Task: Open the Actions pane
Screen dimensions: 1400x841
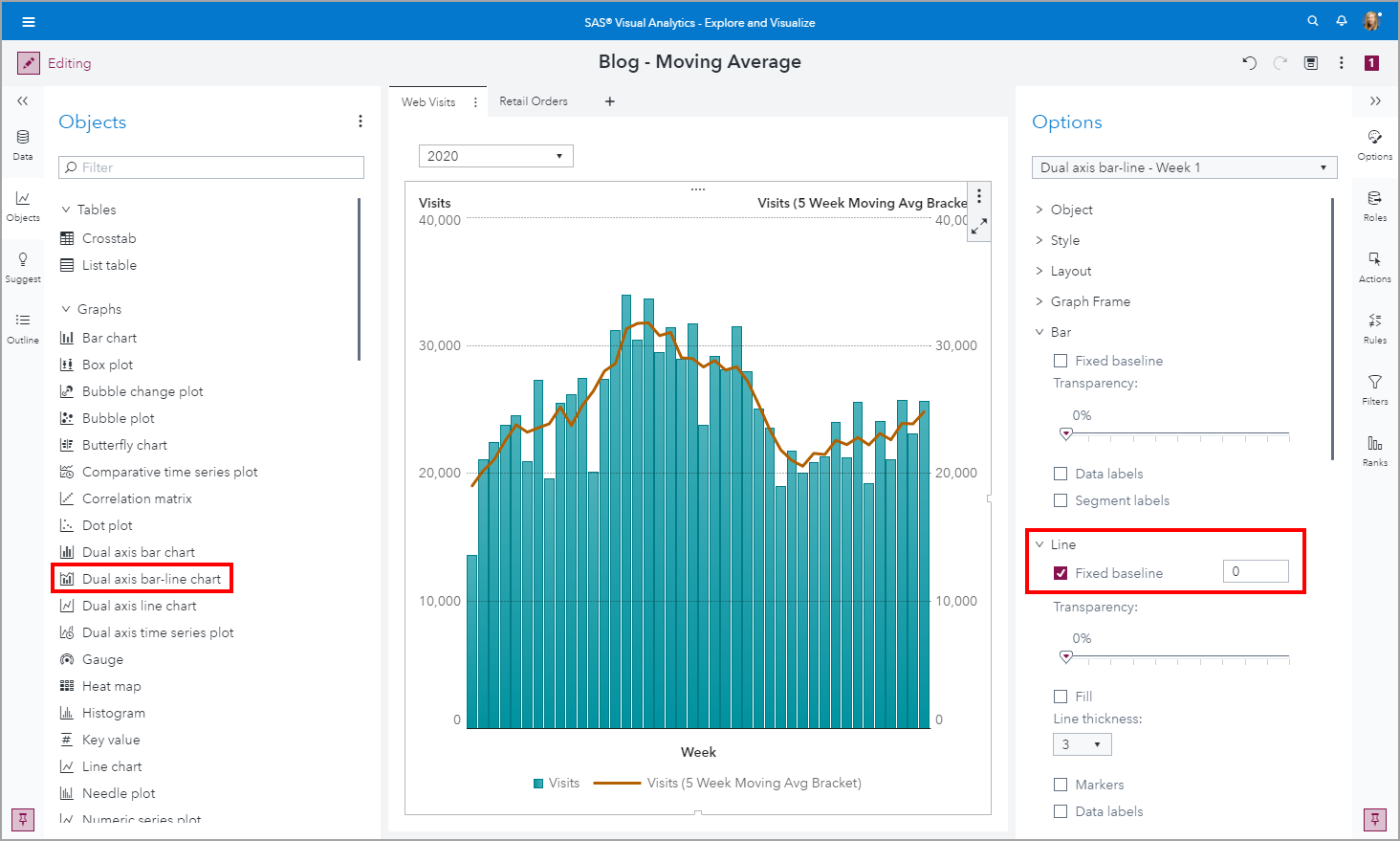Action: (1375, 266)
